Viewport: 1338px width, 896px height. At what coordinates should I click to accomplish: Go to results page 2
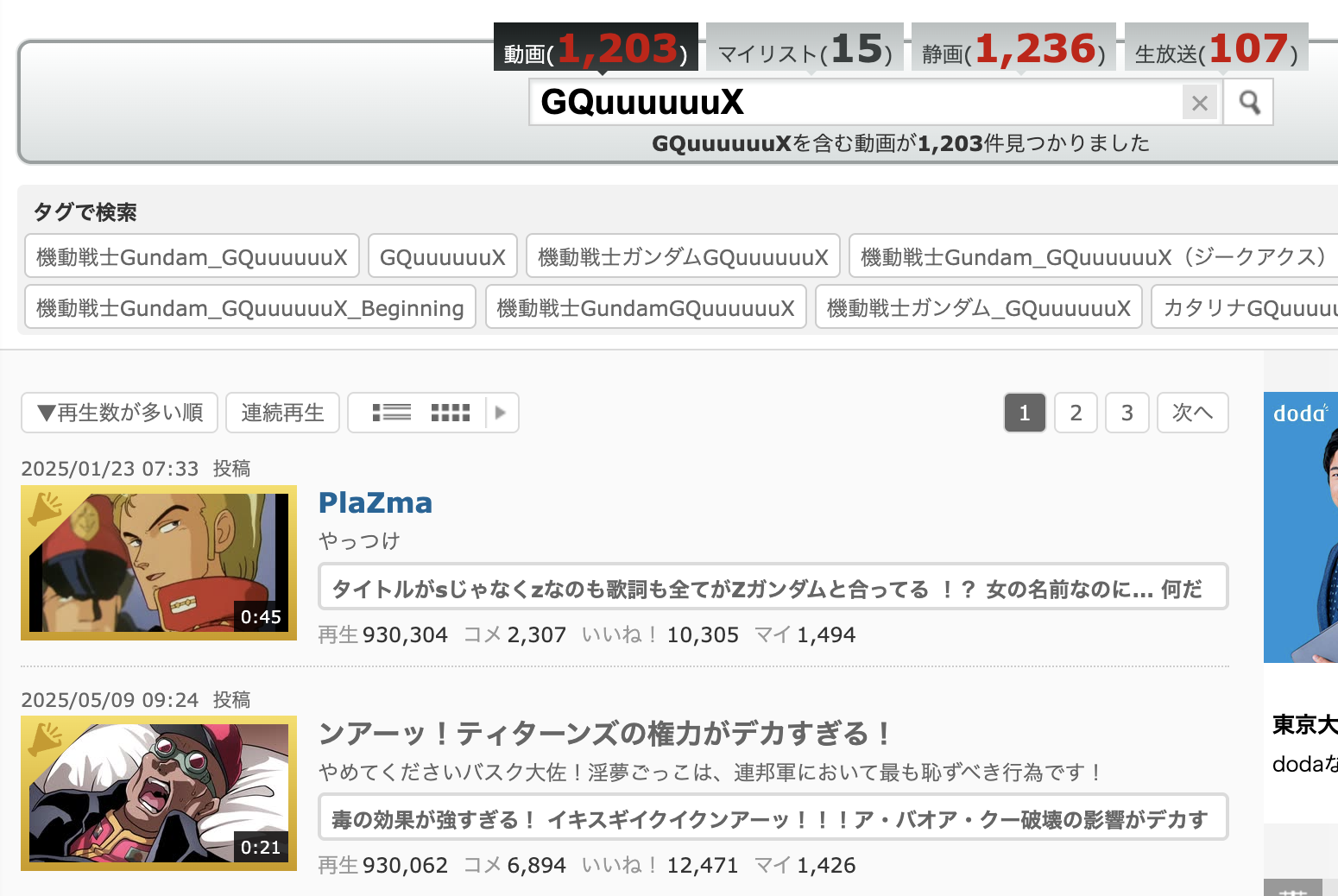click(1076, 413)
